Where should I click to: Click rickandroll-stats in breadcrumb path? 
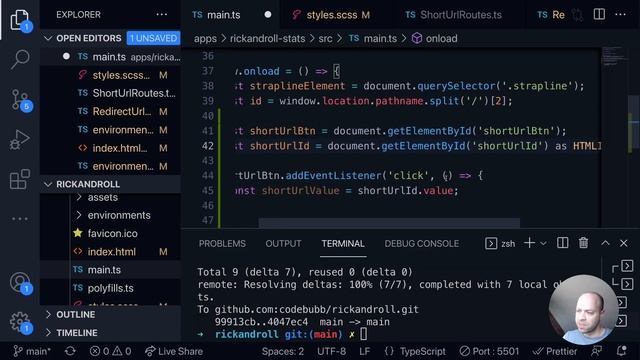[x=267, y=39]
